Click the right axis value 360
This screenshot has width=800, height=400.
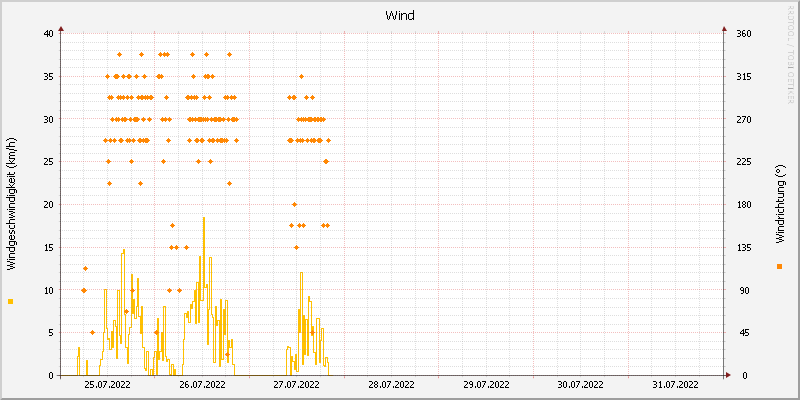[744, 34]
